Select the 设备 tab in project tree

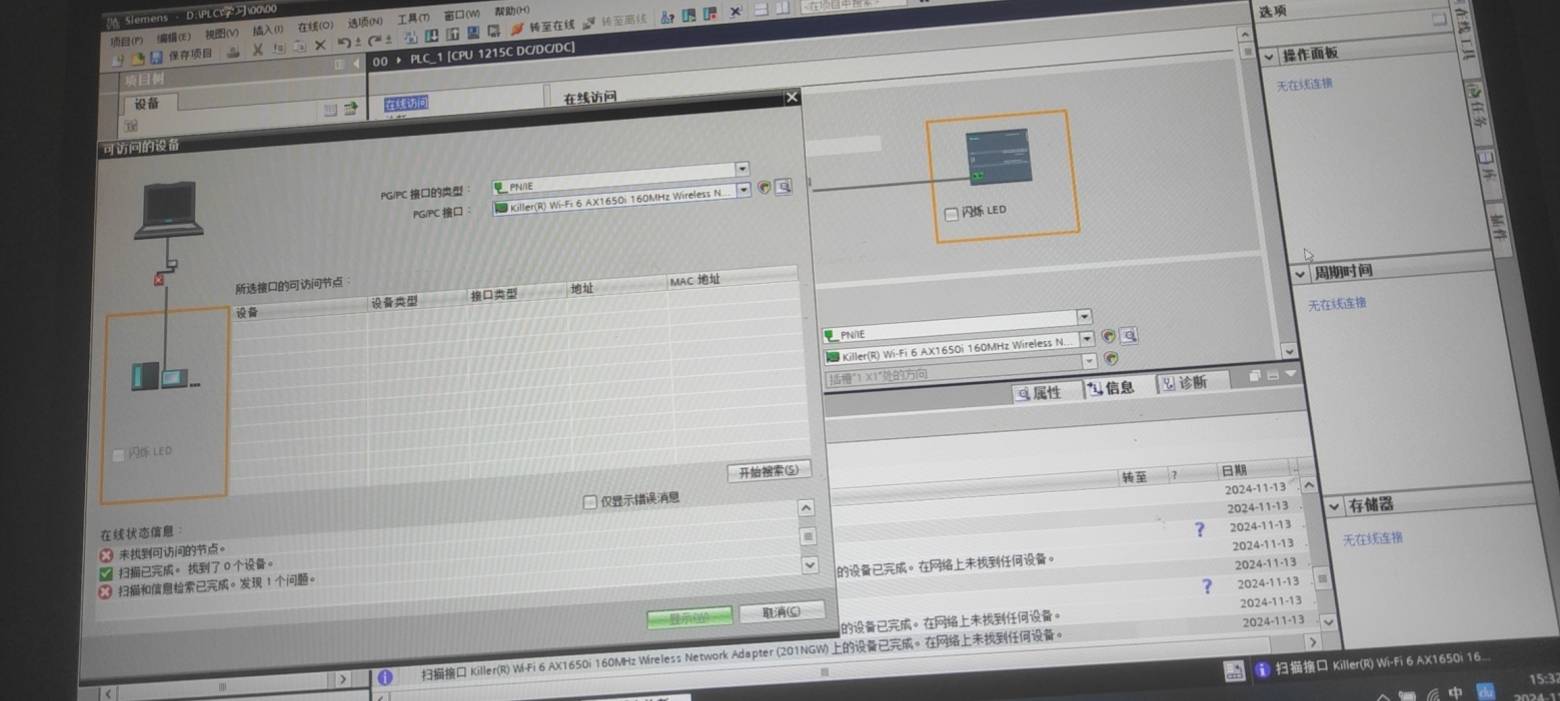pyautogui.click(x=147, y=104)
